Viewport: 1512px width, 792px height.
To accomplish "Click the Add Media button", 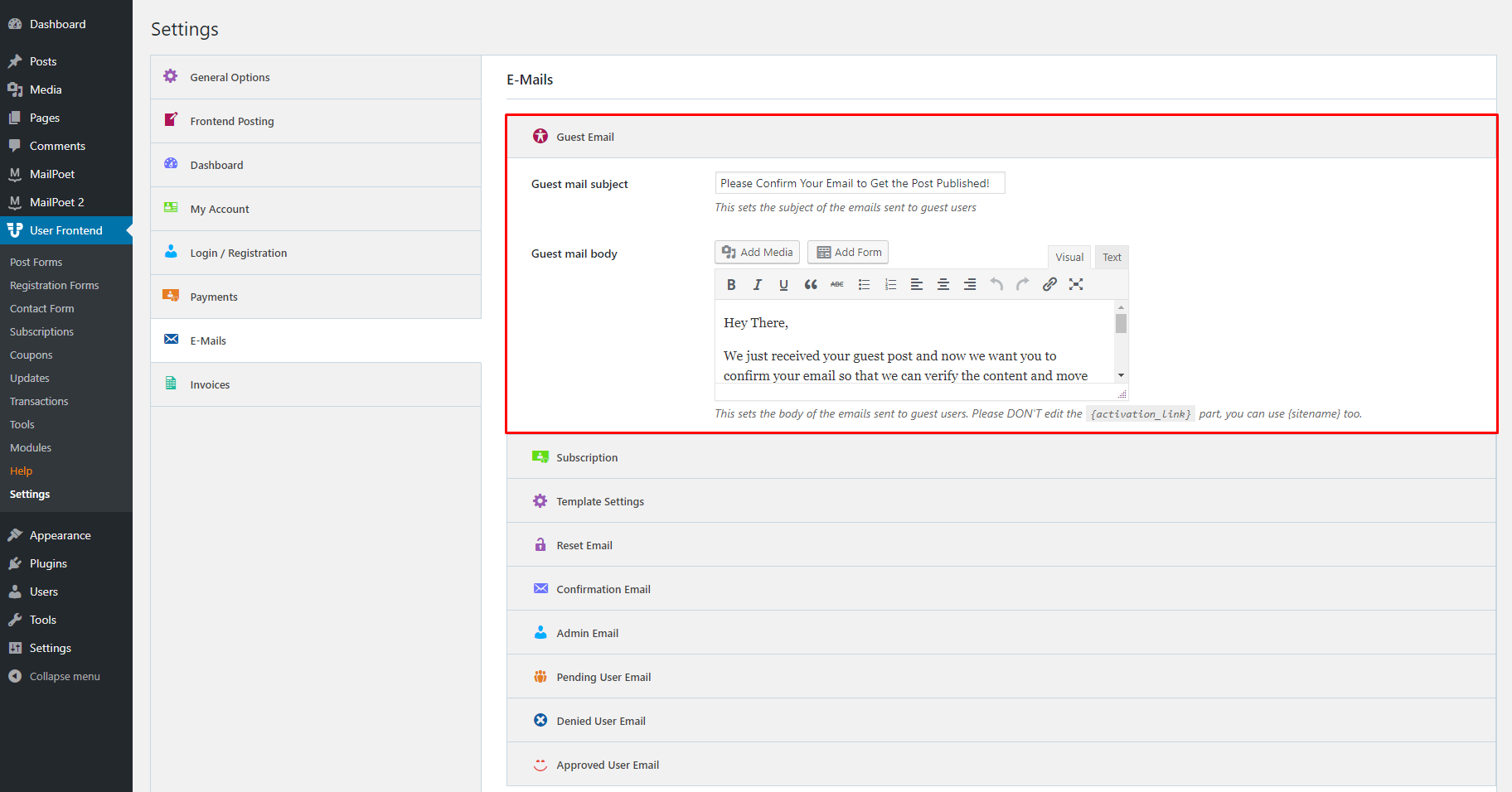I will coord(757,252).
